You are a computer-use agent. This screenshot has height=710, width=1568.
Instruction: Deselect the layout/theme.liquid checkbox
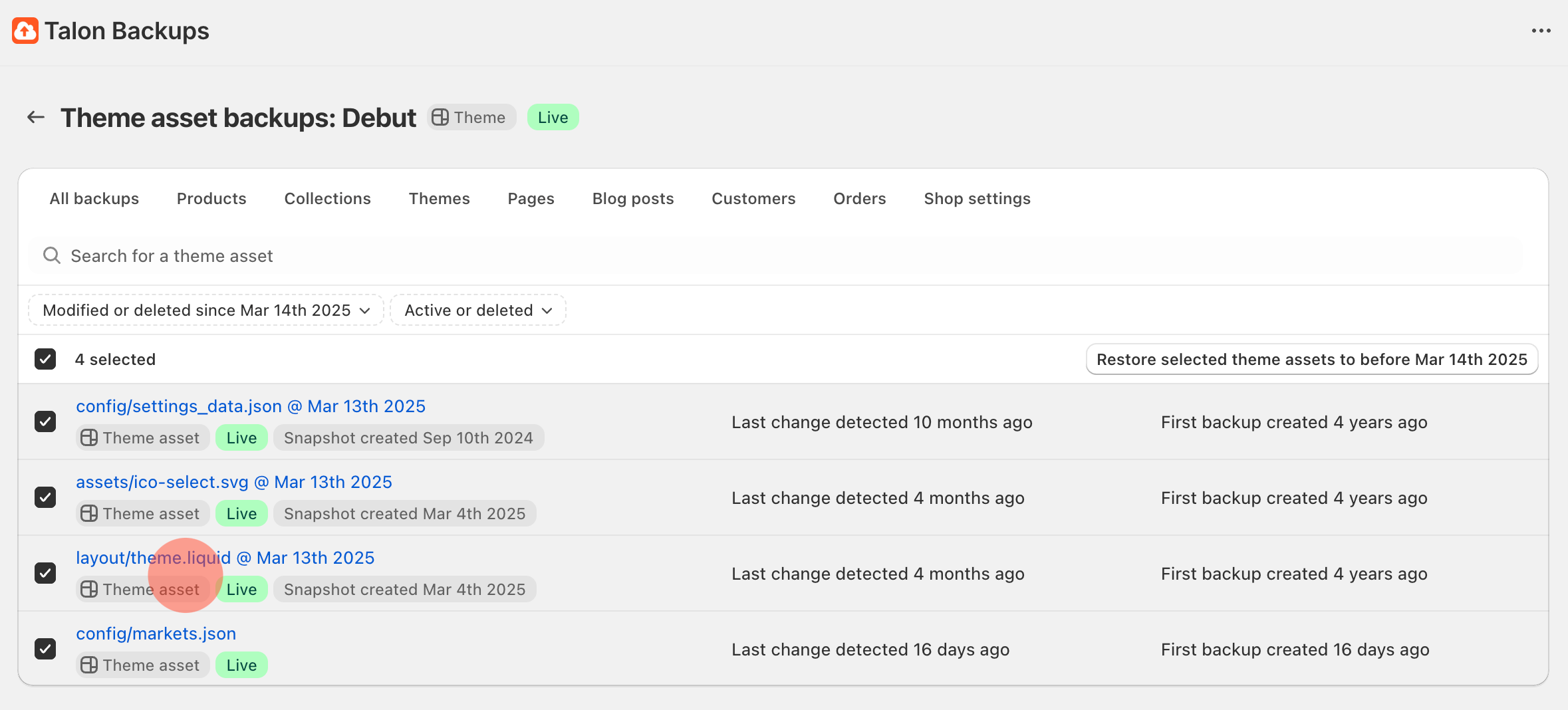[x=45, y=573]
